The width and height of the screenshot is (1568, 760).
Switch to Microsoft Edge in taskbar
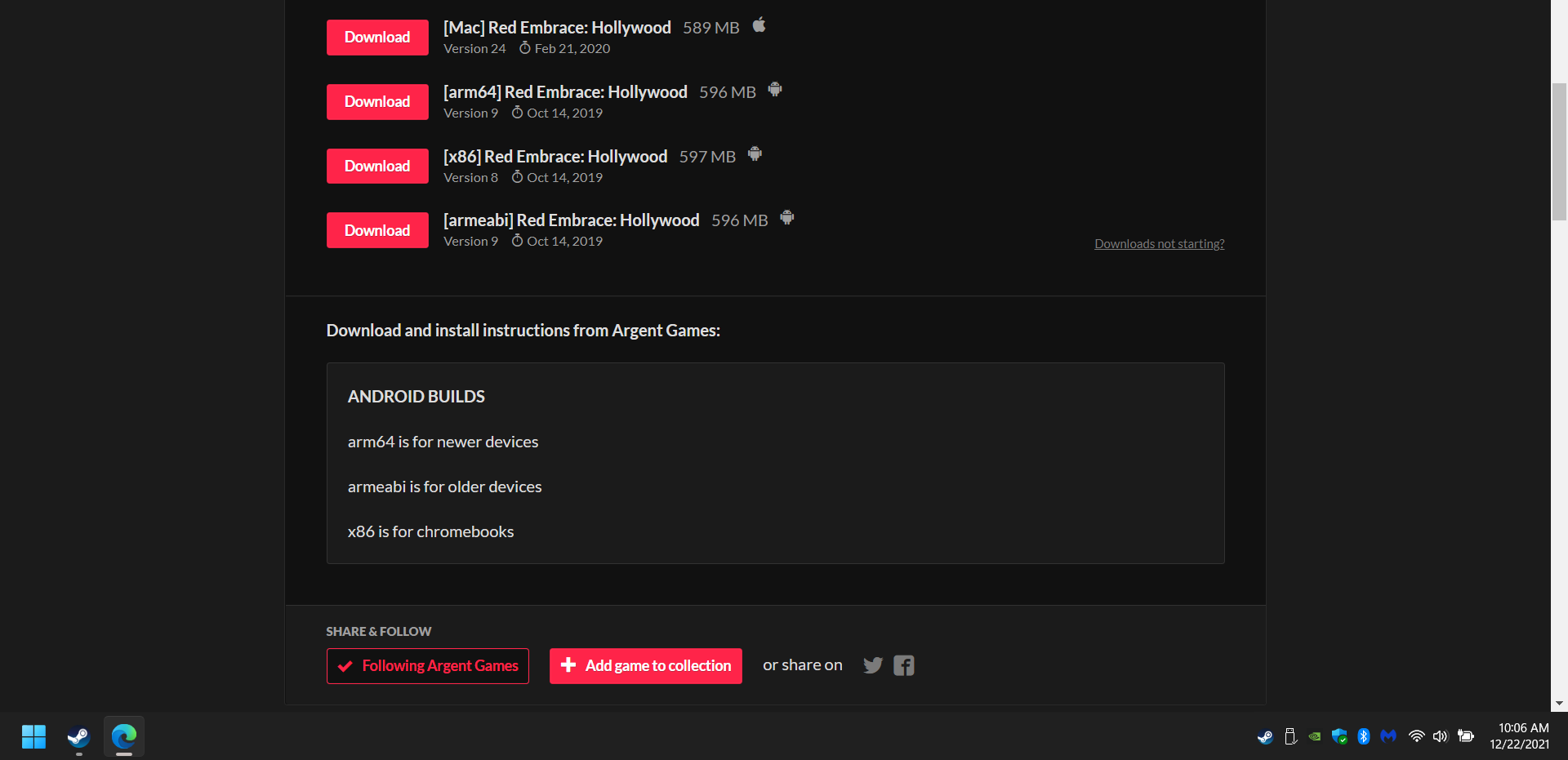[124, 736]
